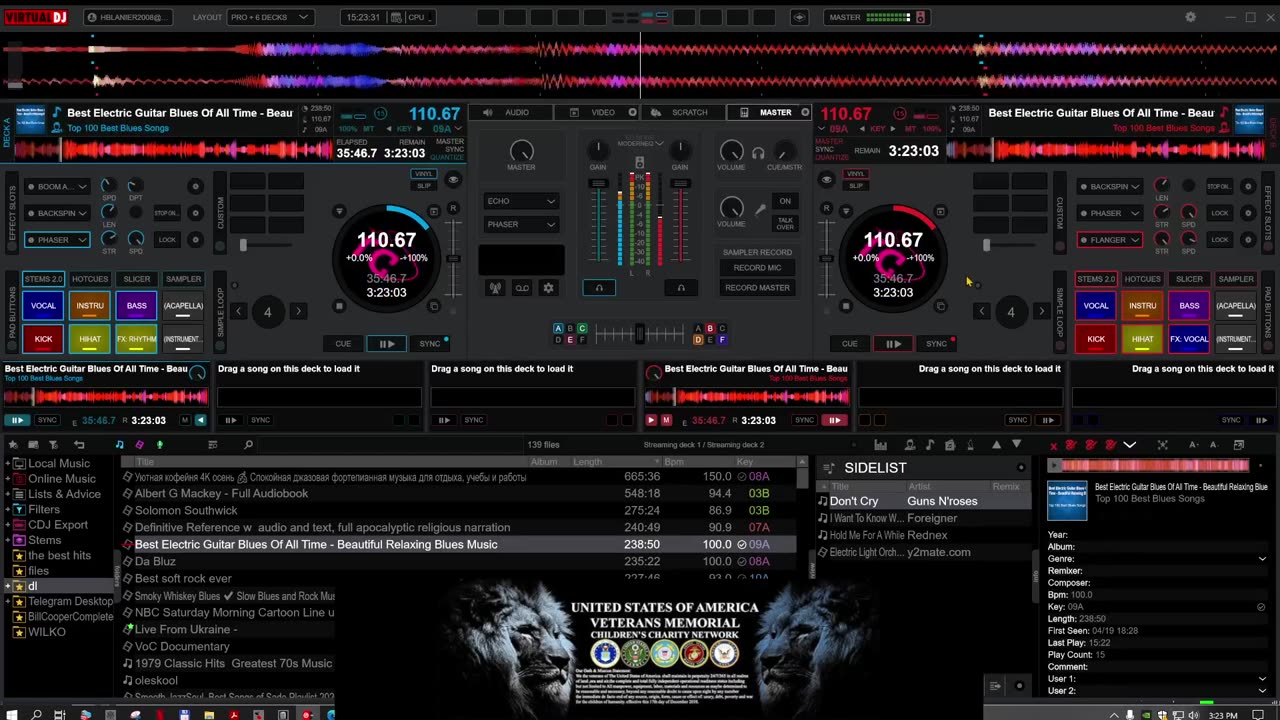Select the HOTCUES pad tab on the left deck
This screenshot has height=720, width=1280.
point(90,279)
